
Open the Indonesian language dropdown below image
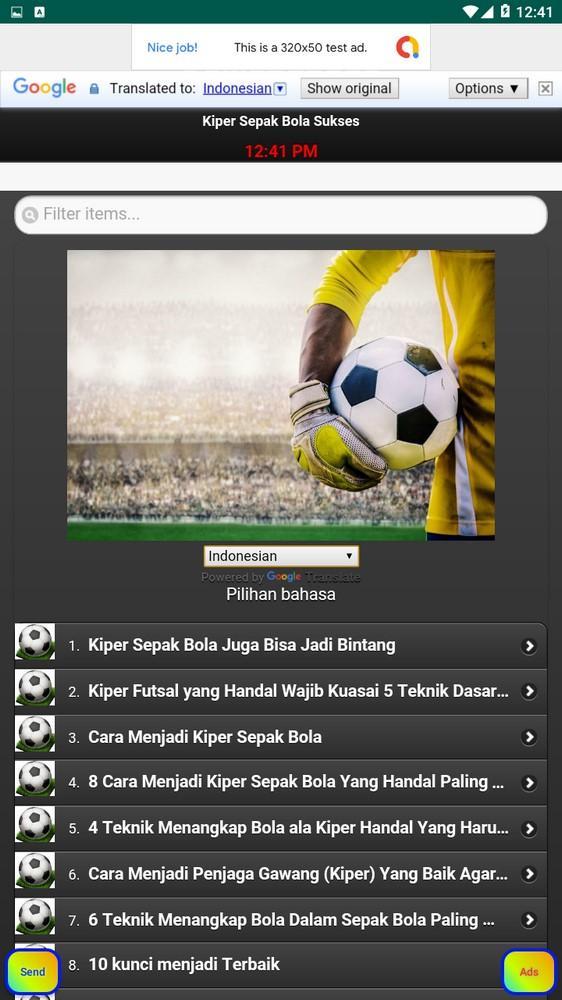(x=281, y=556)
